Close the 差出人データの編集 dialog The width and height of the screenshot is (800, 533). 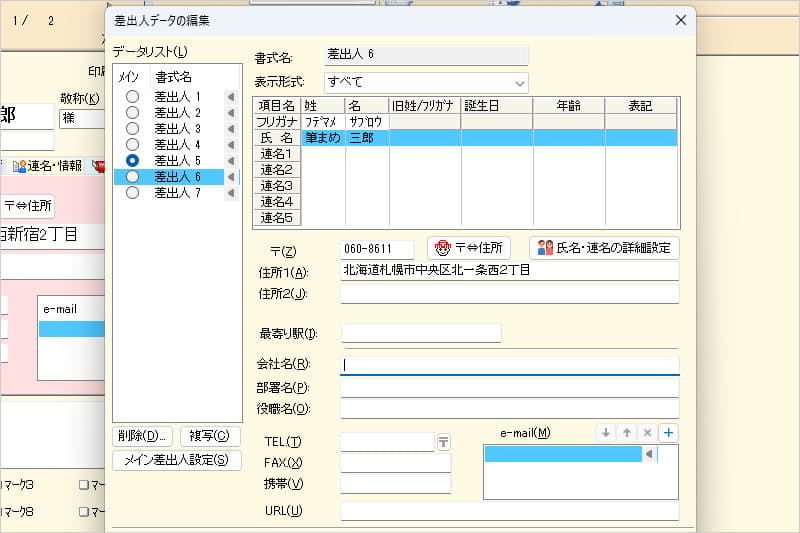pyautogui.click(x=681, y=20)
